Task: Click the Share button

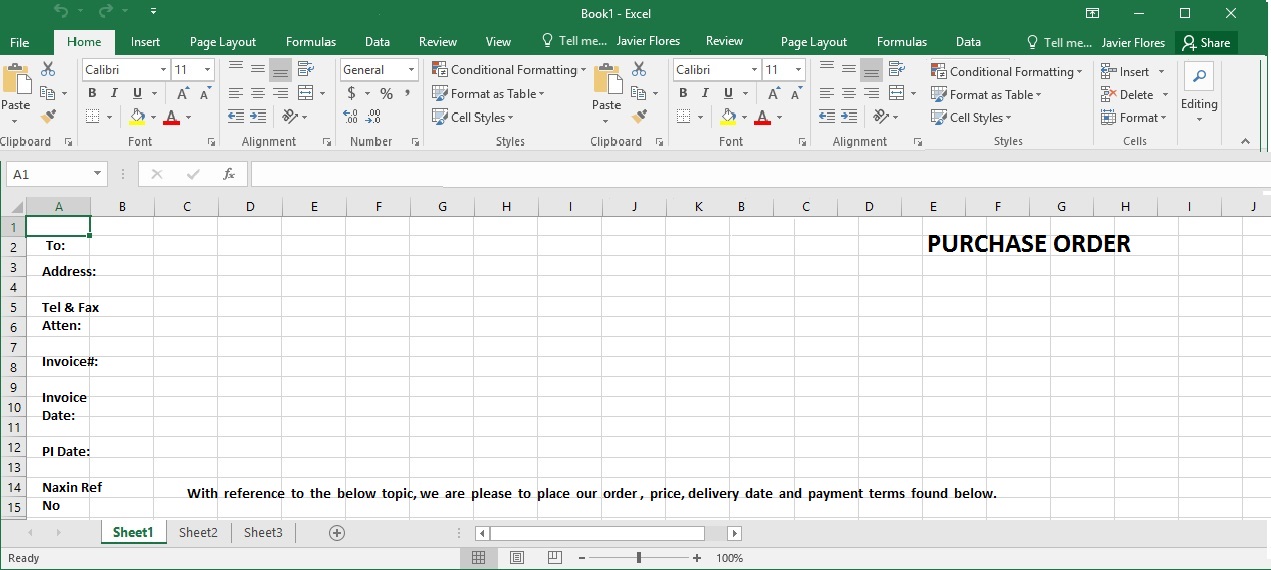Action: (x=1206, y=42)
